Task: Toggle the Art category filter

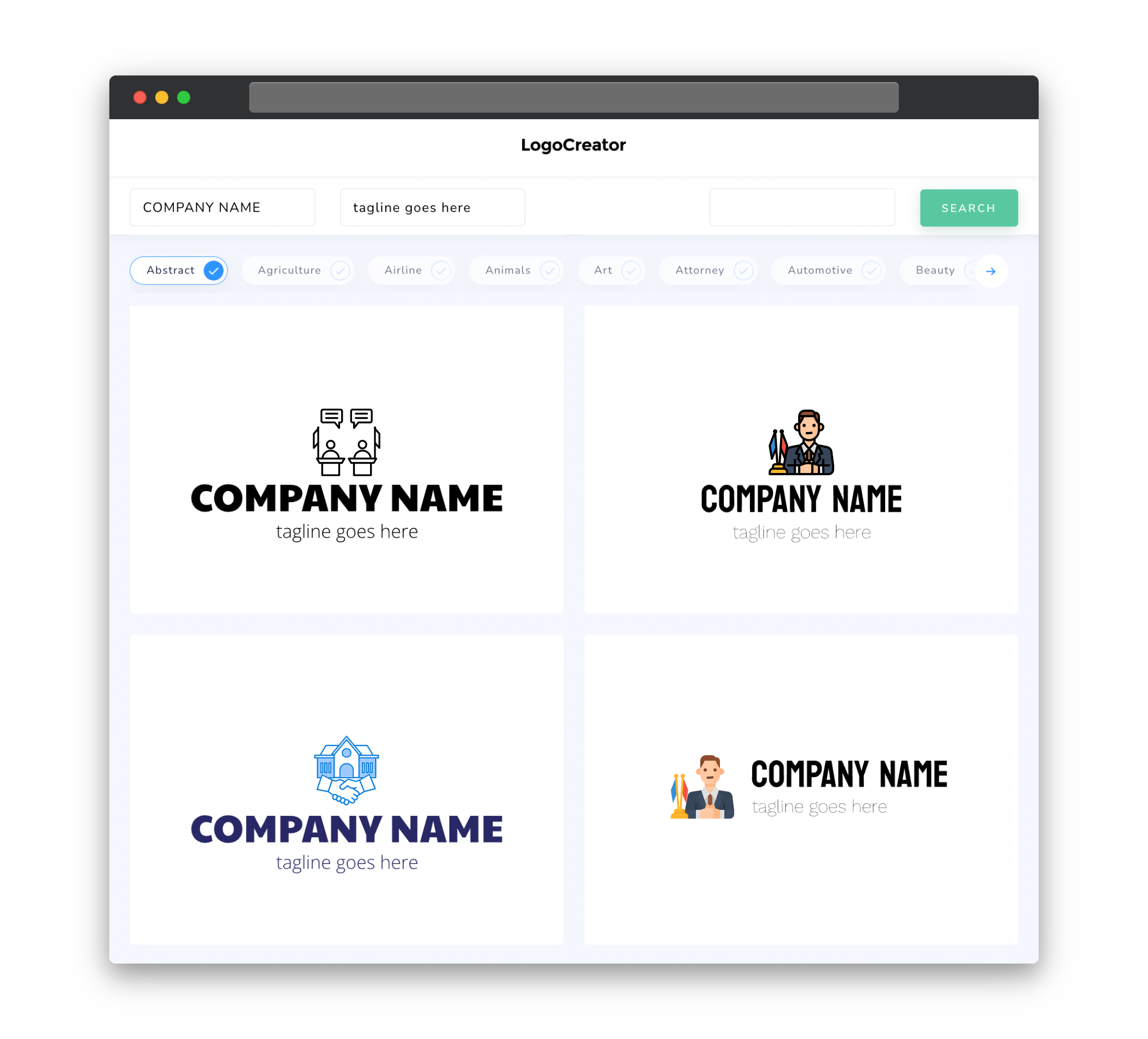Action: pyautogui.click(x=611, y=270)
